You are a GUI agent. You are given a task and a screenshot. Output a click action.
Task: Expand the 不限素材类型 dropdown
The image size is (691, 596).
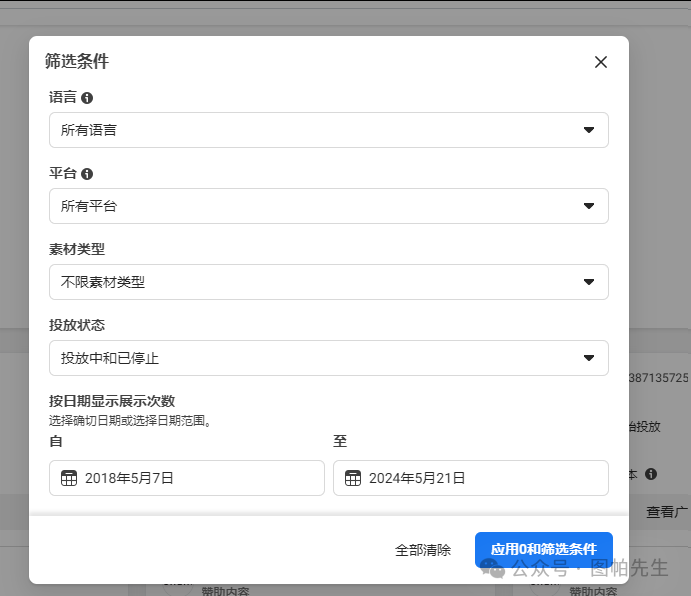tap(328, 282)
